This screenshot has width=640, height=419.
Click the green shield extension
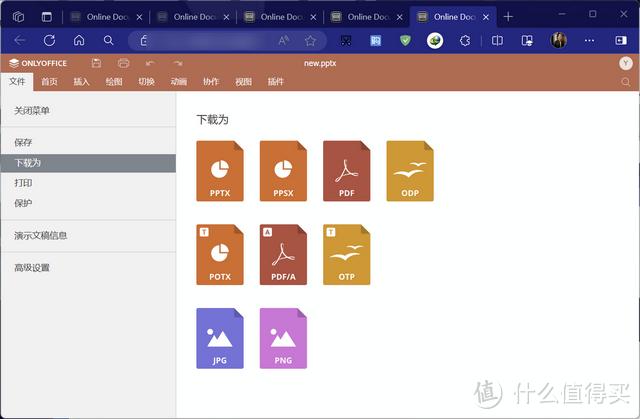(405, 40)
